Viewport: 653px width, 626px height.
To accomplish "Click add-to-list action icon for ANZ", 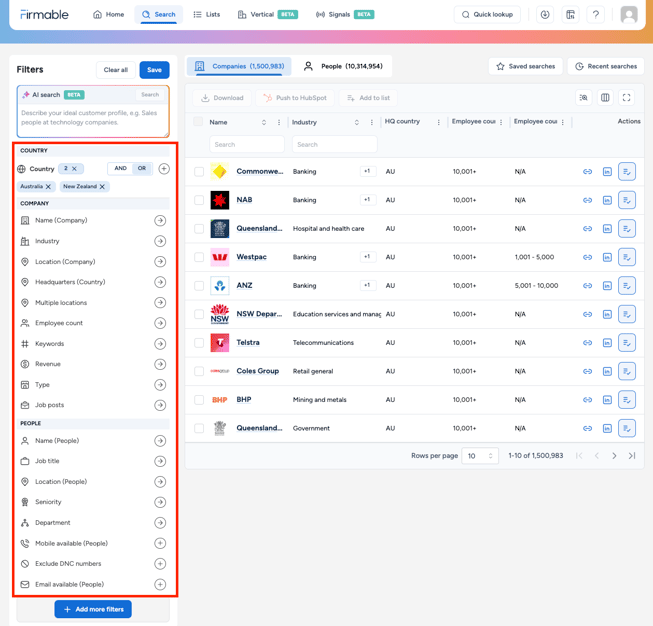I will pos(627,286).
